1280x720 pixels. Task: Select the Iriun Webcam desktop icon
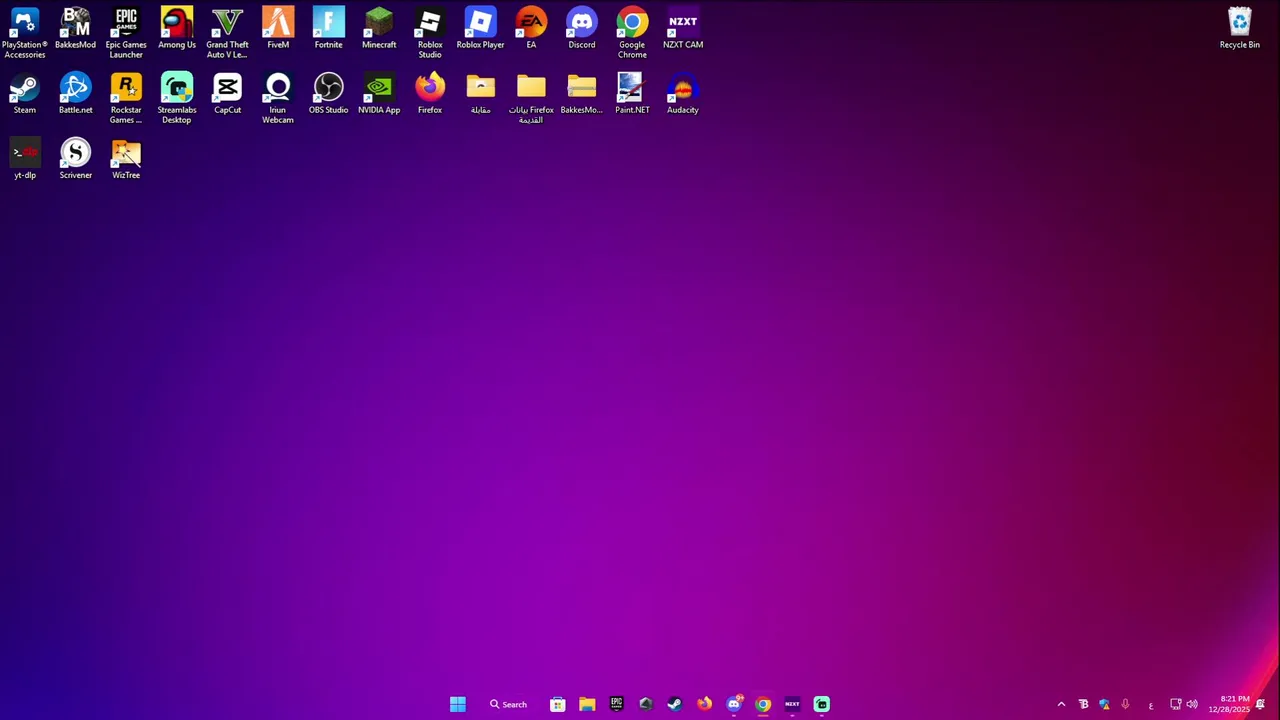(x=278, y=99)
